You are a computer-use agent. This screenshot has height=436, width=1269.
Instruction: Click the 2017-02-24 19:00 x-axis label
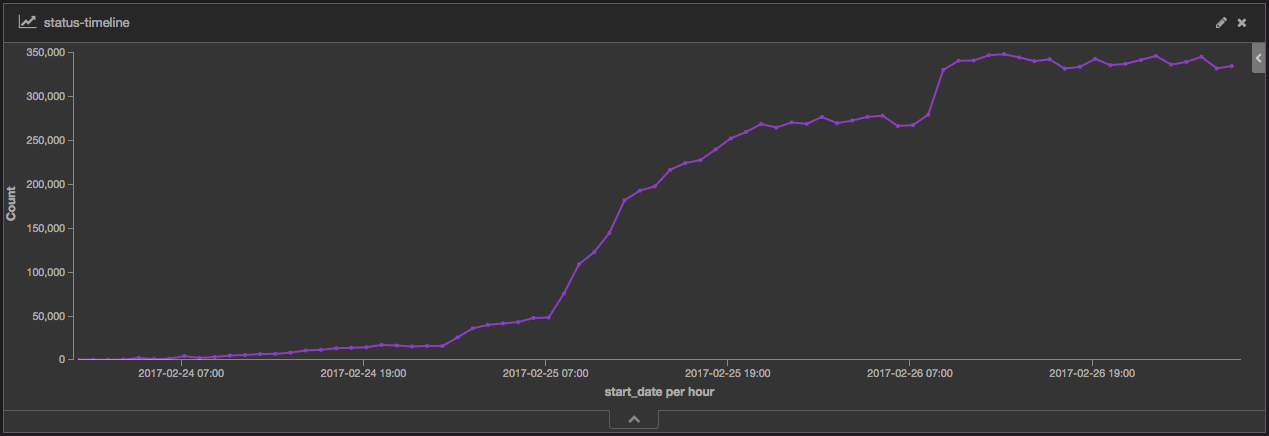pos(363,373)
